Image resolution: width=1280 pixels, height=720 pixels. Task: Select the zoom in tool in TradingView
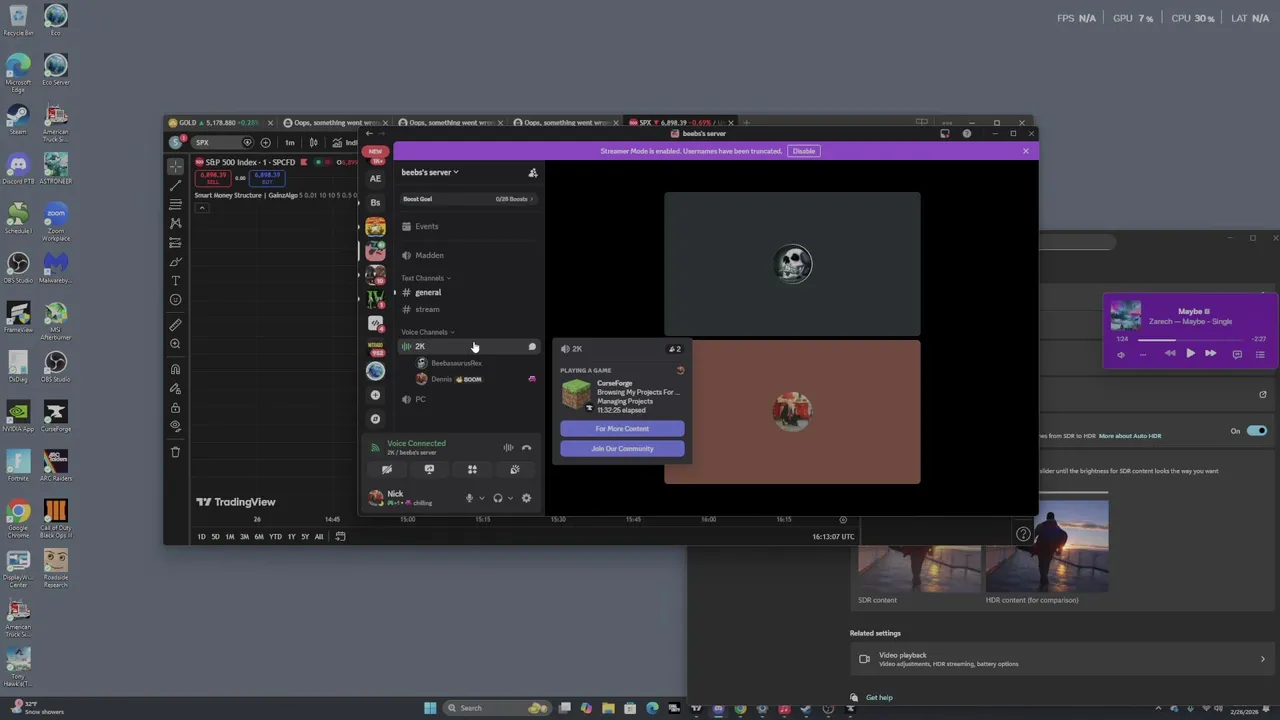(176, 344)
